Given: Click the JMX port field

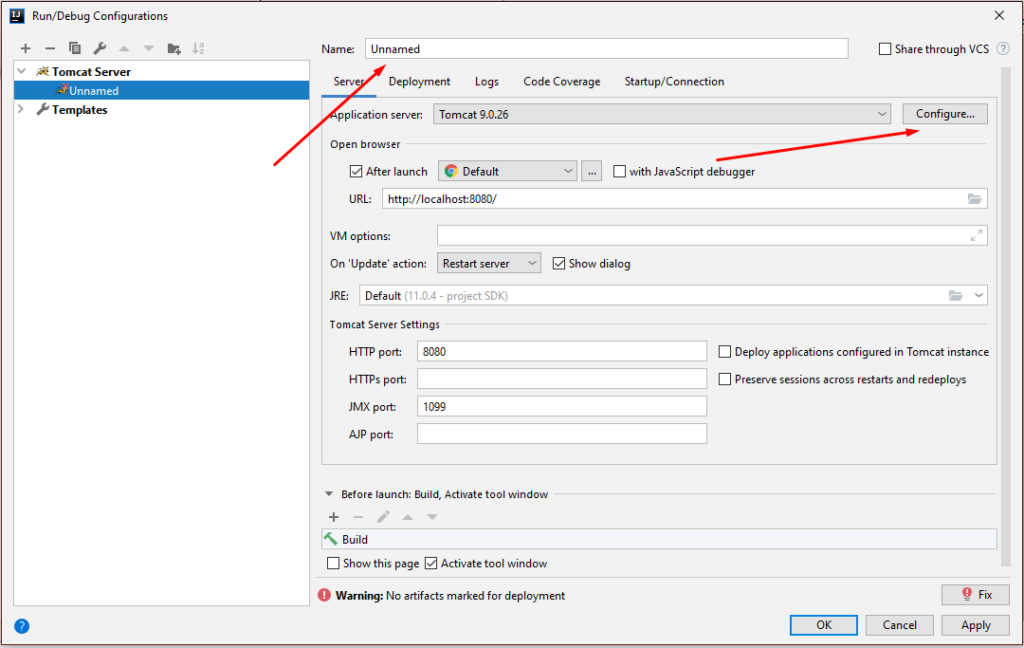Looking at the screenshot, I should pos(562,406).
